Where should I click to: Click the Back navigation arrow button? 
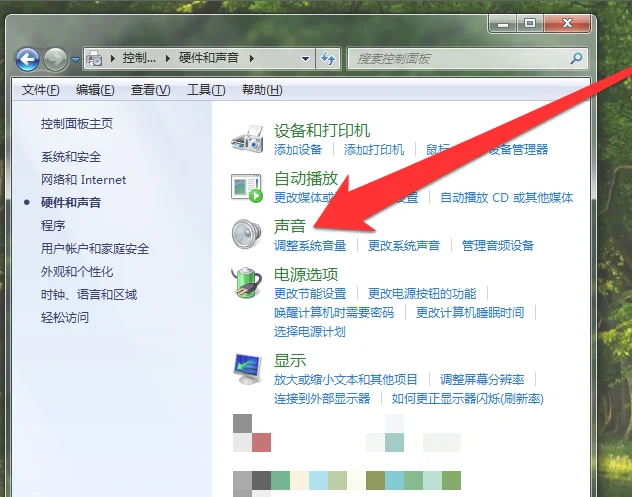(x=28, y=60)
